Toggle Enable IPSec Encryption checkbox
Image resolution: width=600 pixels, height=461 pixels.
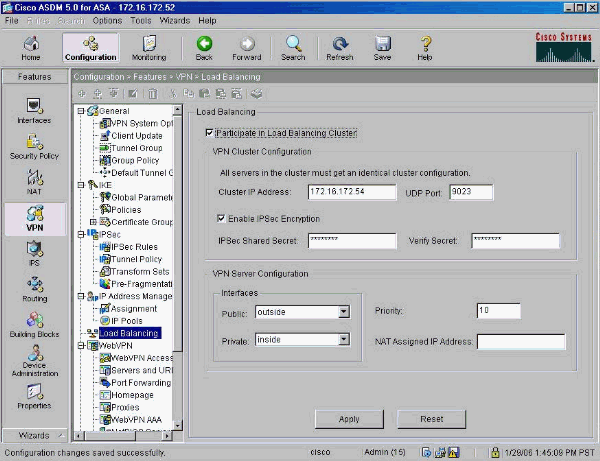tap(221, 218)
